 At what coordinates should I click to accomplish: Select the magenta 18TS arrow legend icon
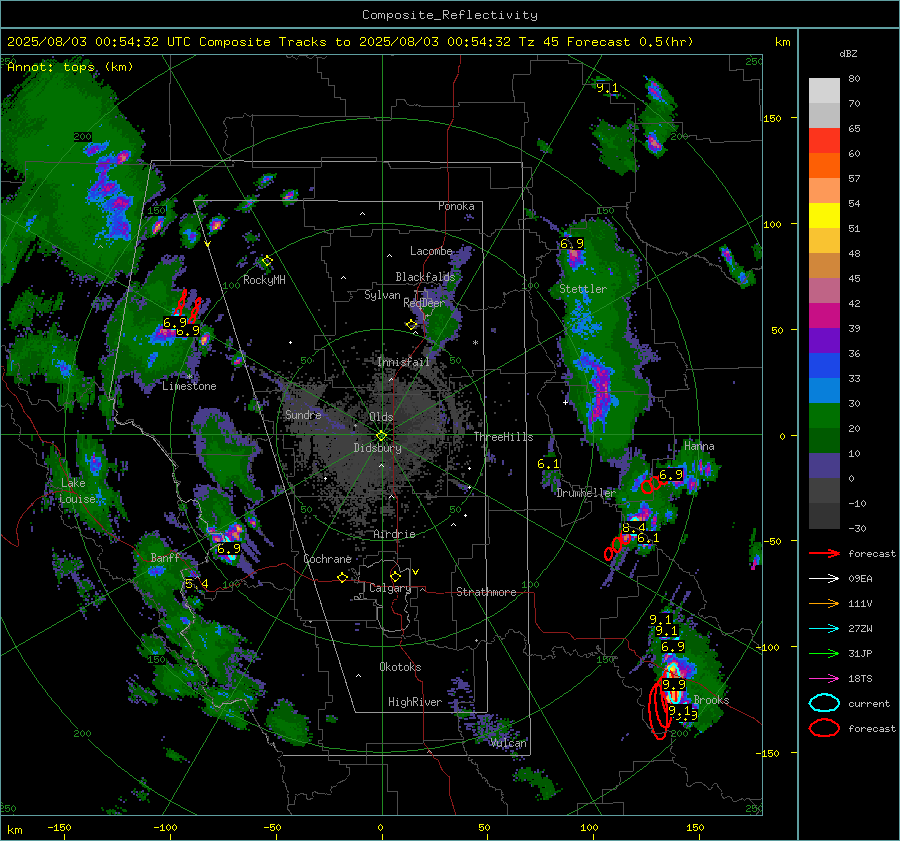point(824,679)
